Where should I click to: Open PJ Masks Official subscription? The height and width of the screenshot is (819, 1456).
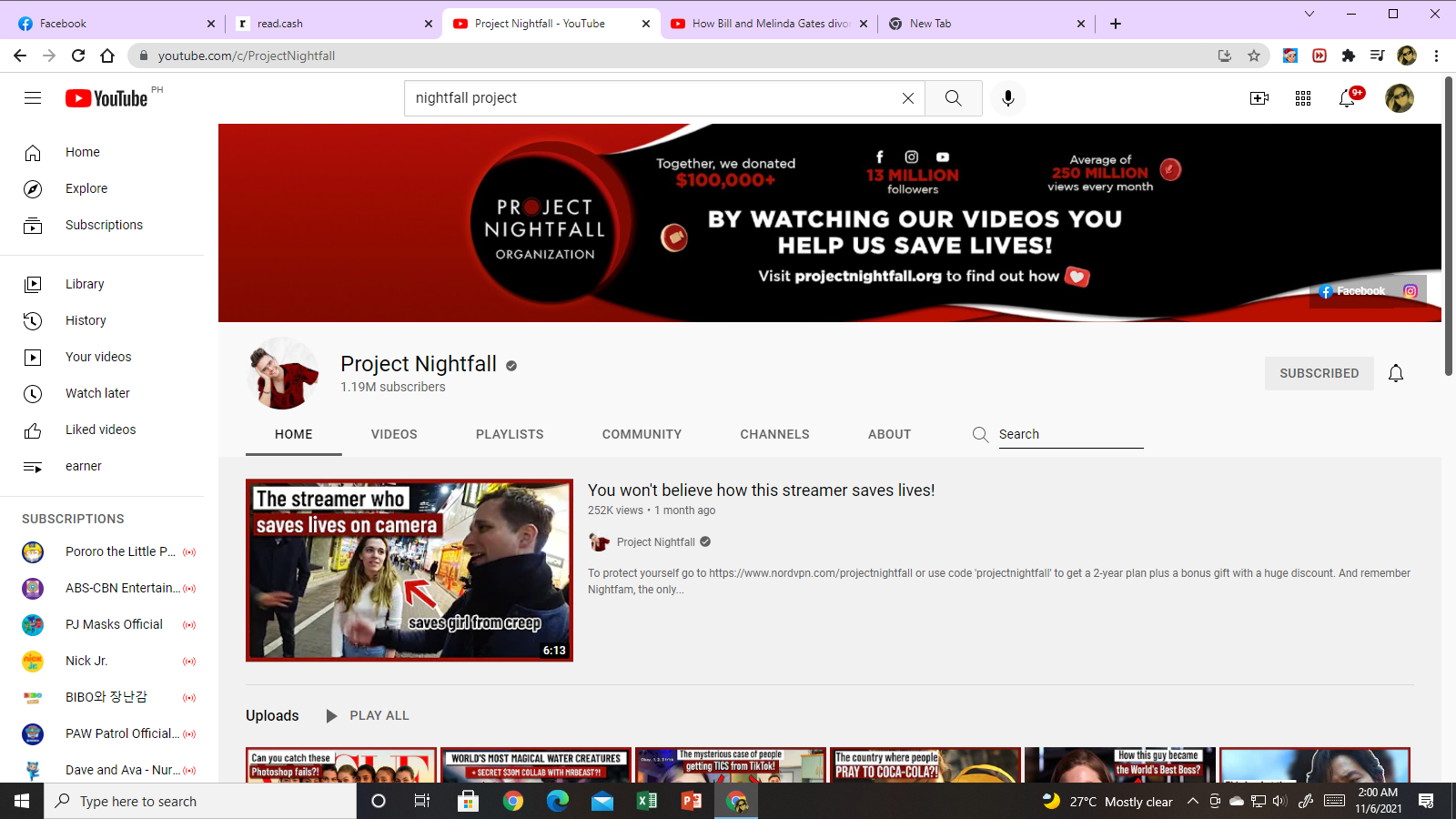click(x=102, y=624)
